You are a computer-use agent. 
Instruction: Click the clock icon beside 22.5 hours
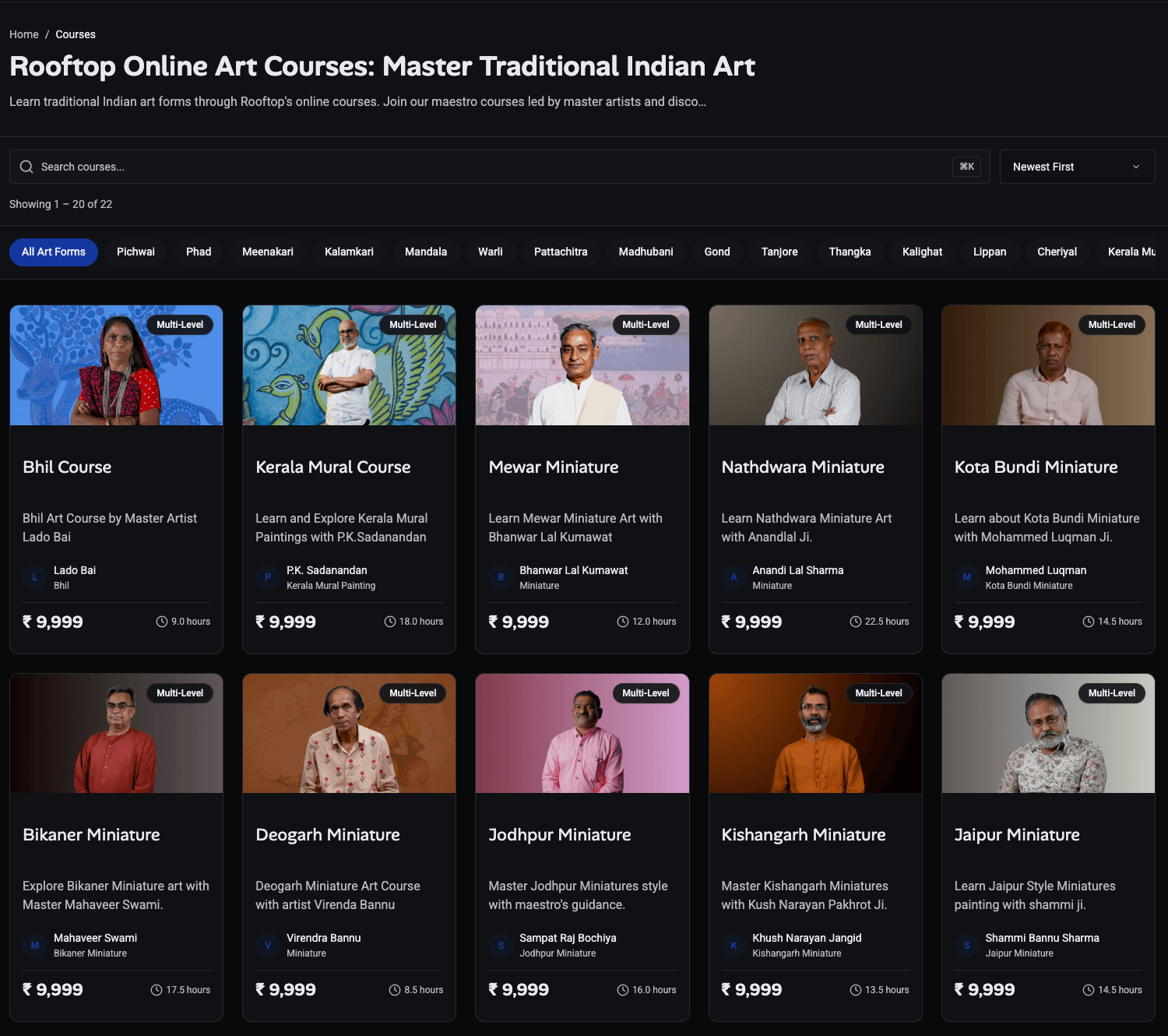pos(856,622)
